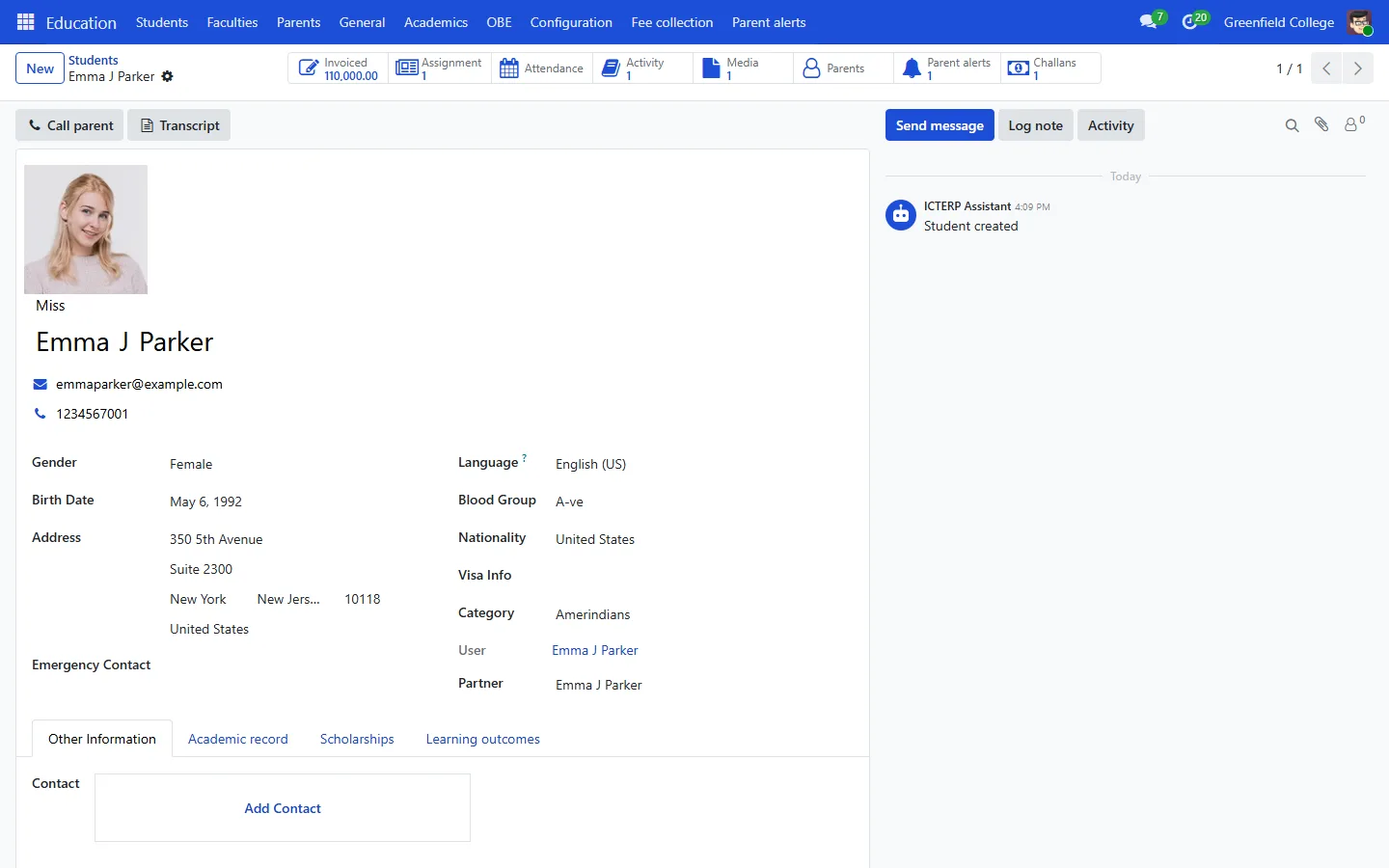Open the Activity stat button in the header
Viewport: 1389px width, 868px height.
(642, 68)
